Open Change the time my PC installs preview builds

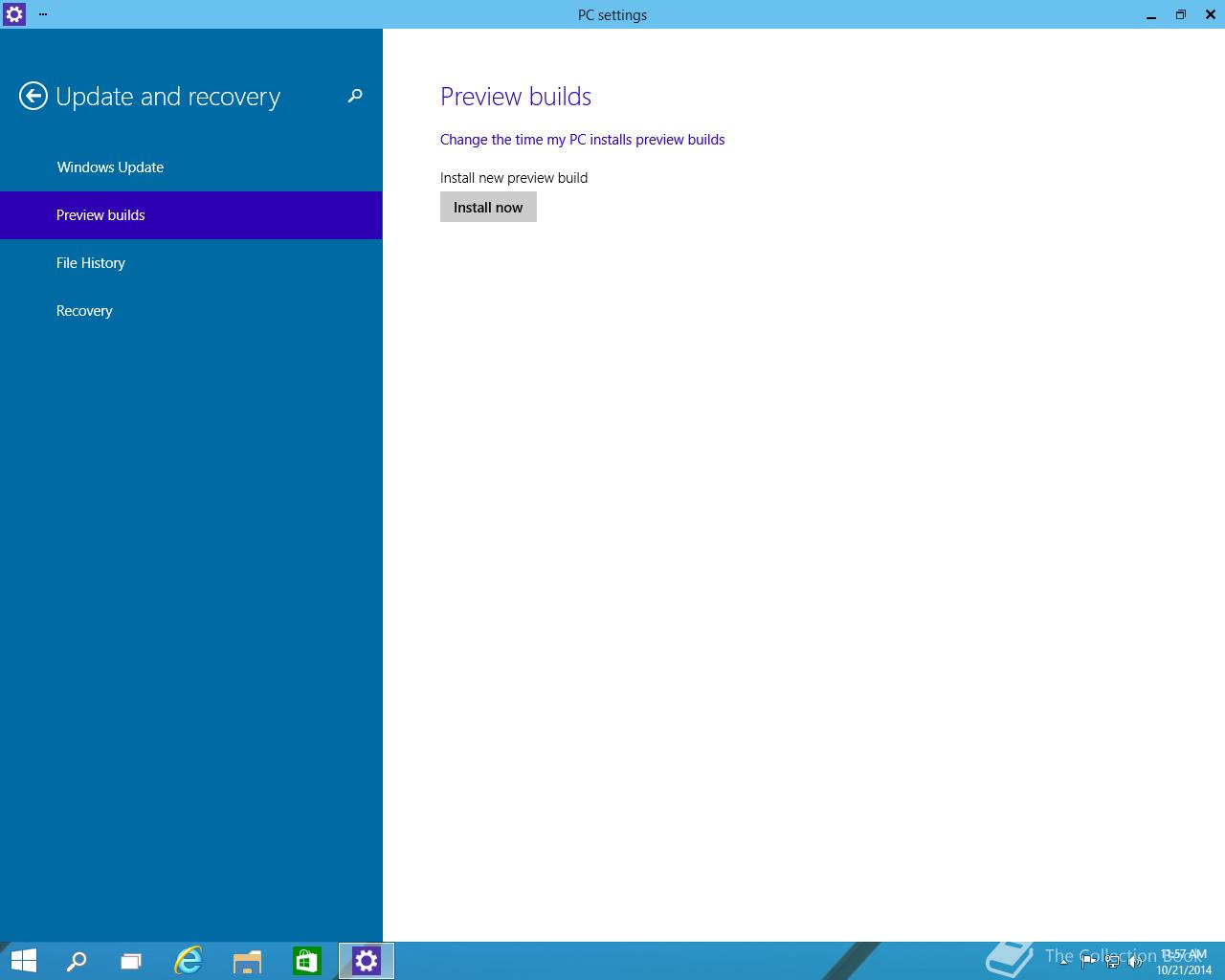pos(582,140)
